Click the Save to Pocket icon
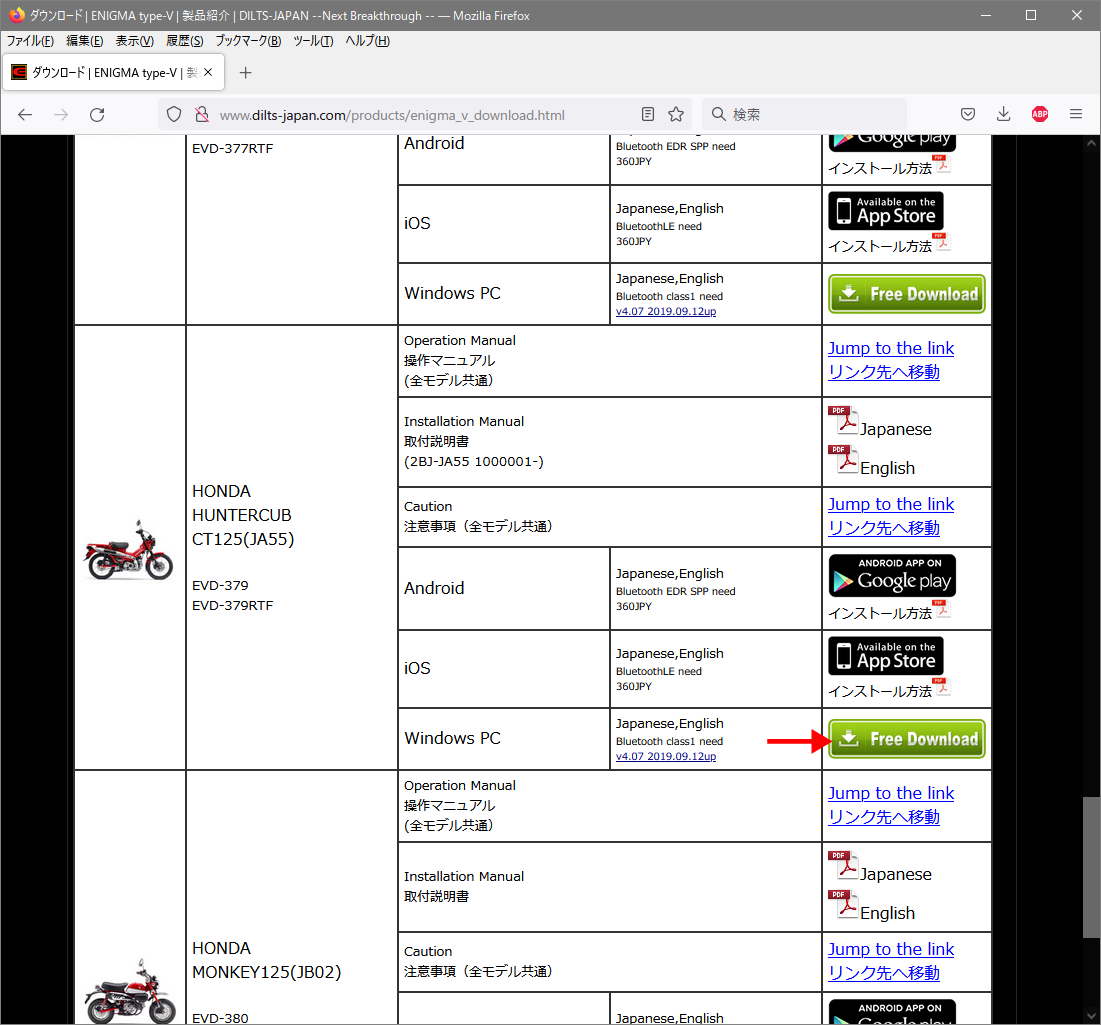This screenshot has height=1025, width=1101. click(968, 114)
